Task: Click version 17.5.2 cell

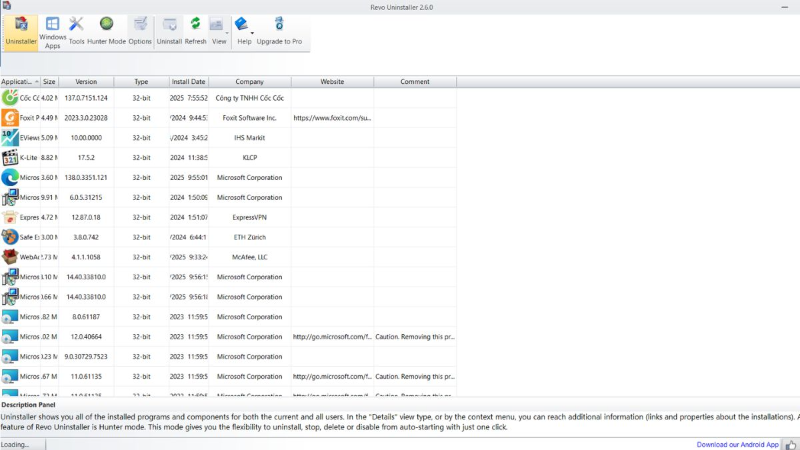Action: (x=86, y=157)
